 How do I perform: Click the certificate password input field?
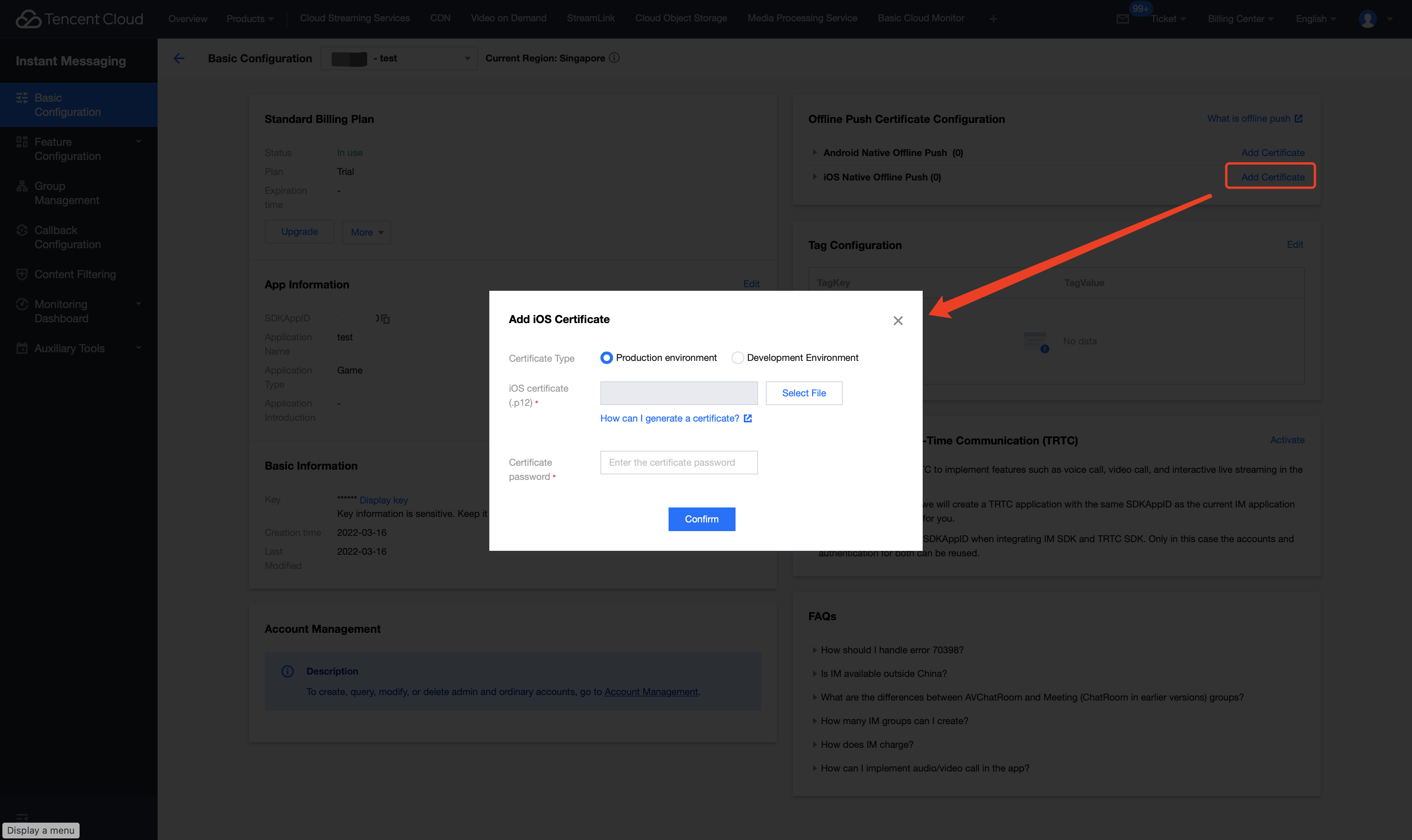point(678,463)
